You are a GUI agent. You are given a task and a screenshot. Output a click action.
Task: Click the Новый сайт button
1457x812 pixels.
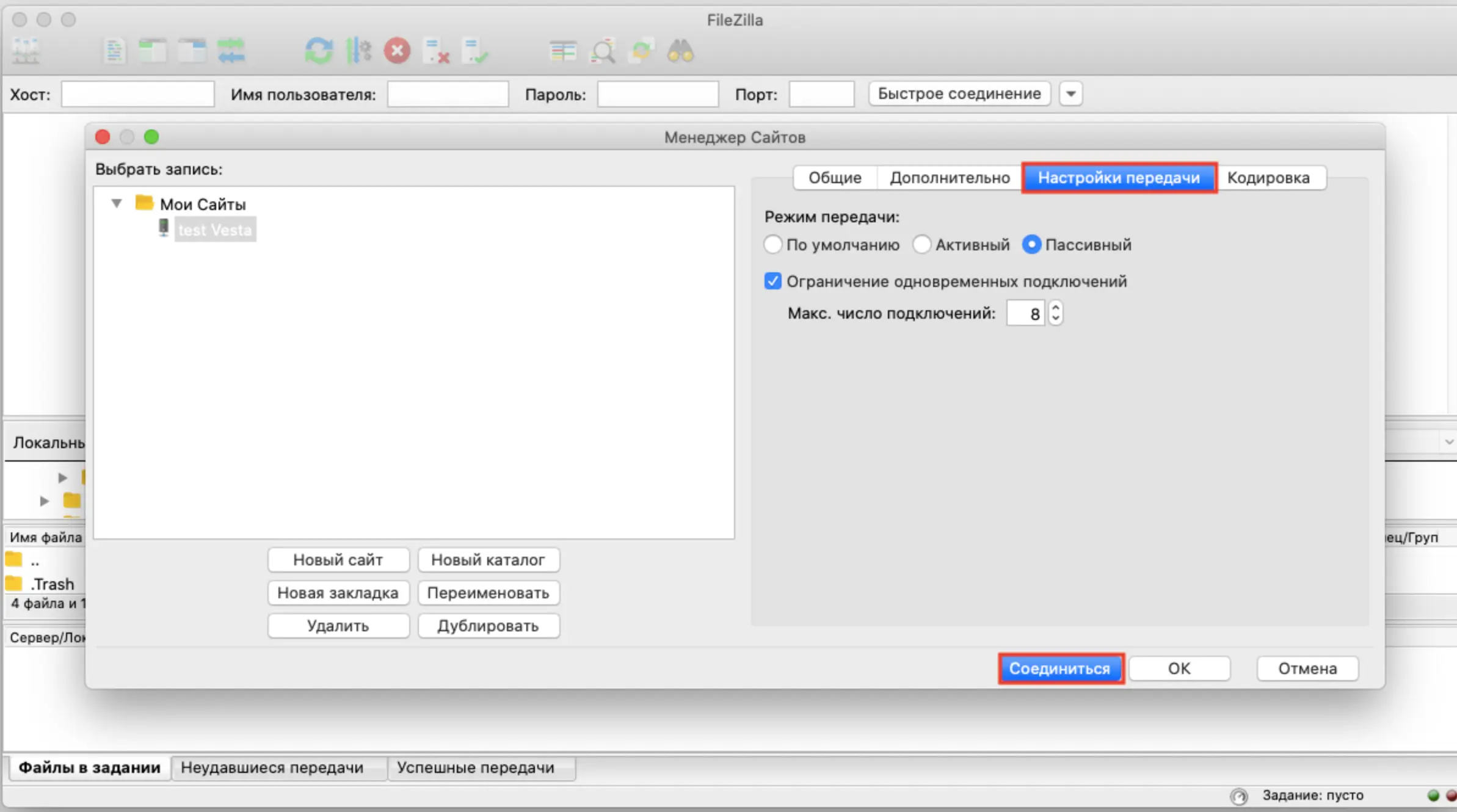click(338, 560)
